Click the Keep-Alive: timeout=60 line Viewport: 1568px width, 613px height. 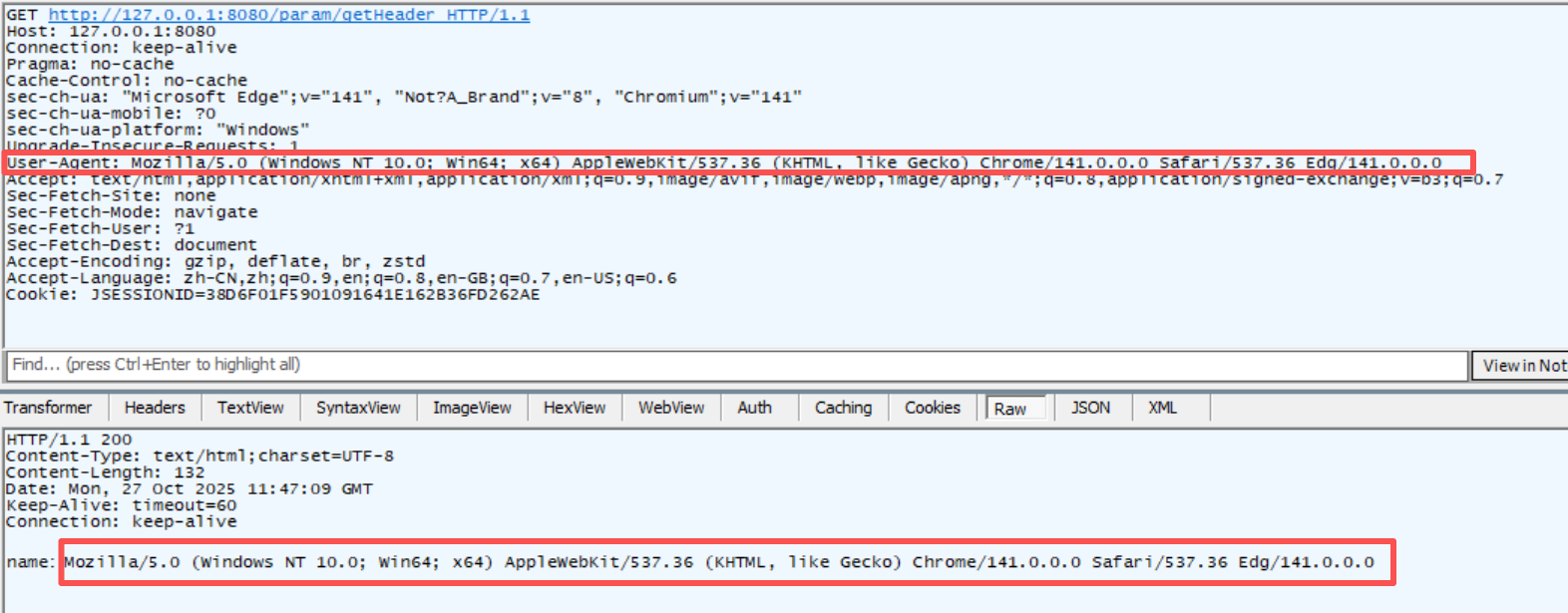tap(122, 505)
